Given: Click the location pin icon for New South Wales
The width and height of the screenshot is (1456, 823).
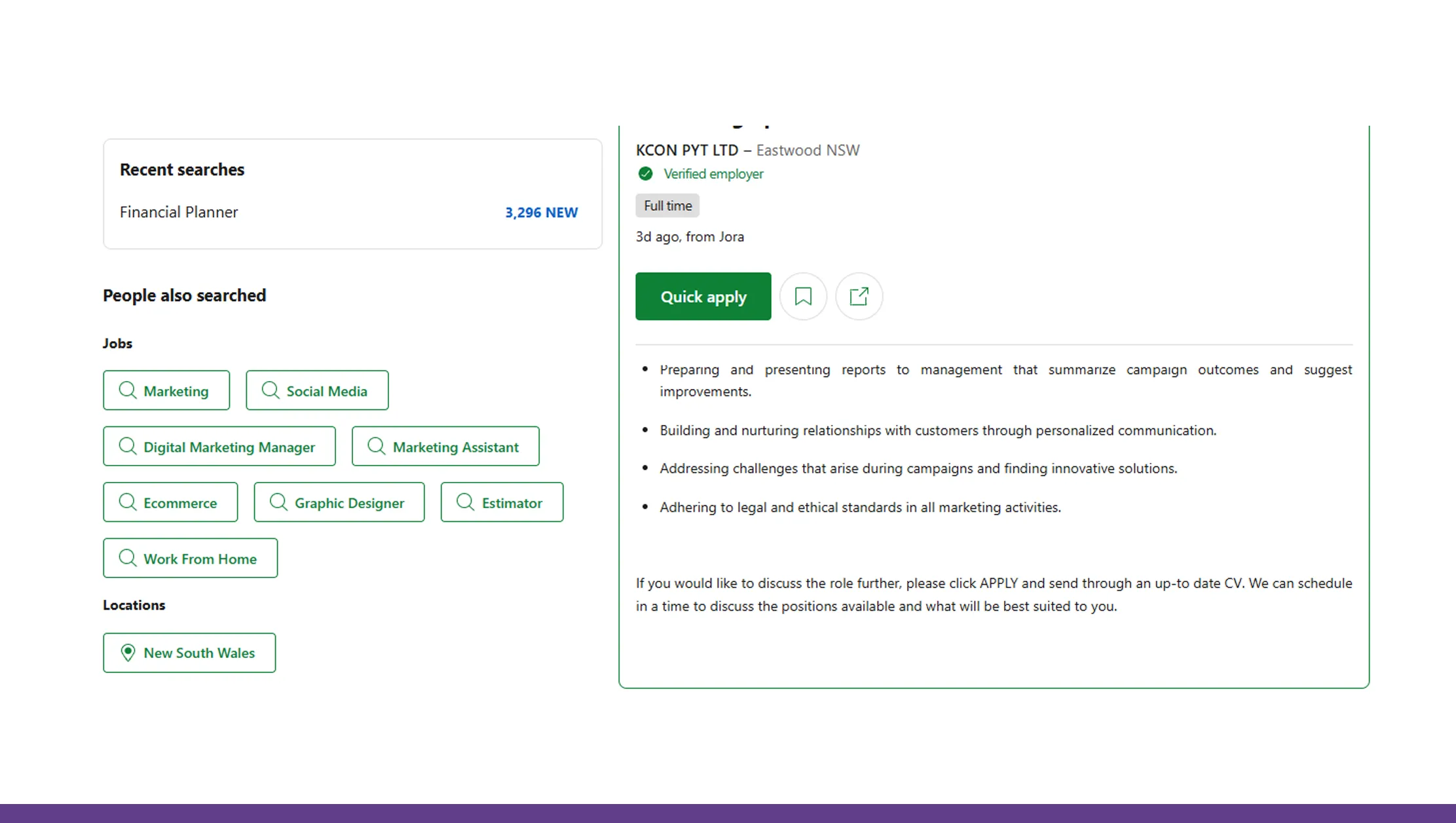Looking at the screenshot, I should 128,653.
